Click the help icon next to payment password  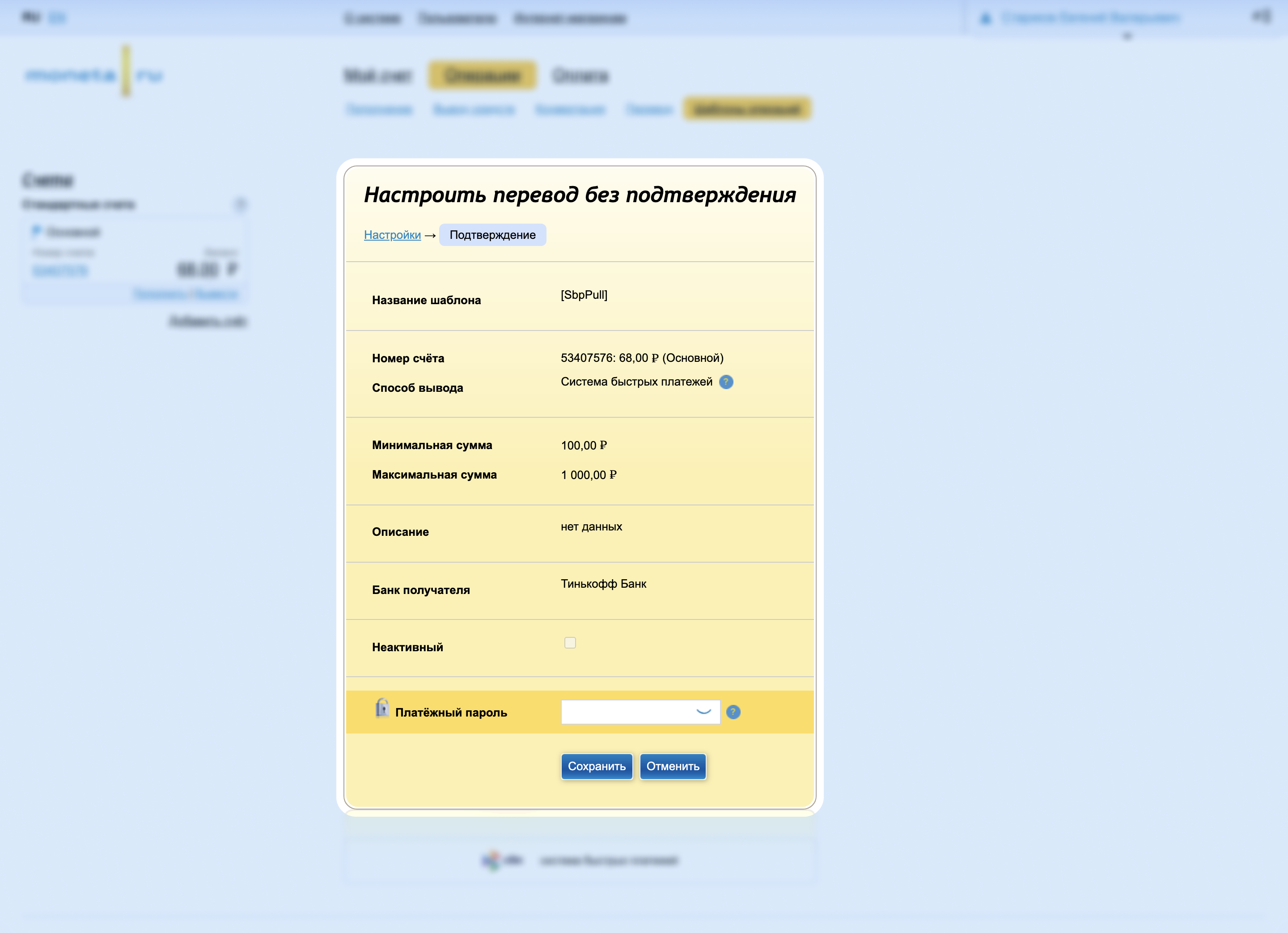pyautogui.click(x=733, y=712)
